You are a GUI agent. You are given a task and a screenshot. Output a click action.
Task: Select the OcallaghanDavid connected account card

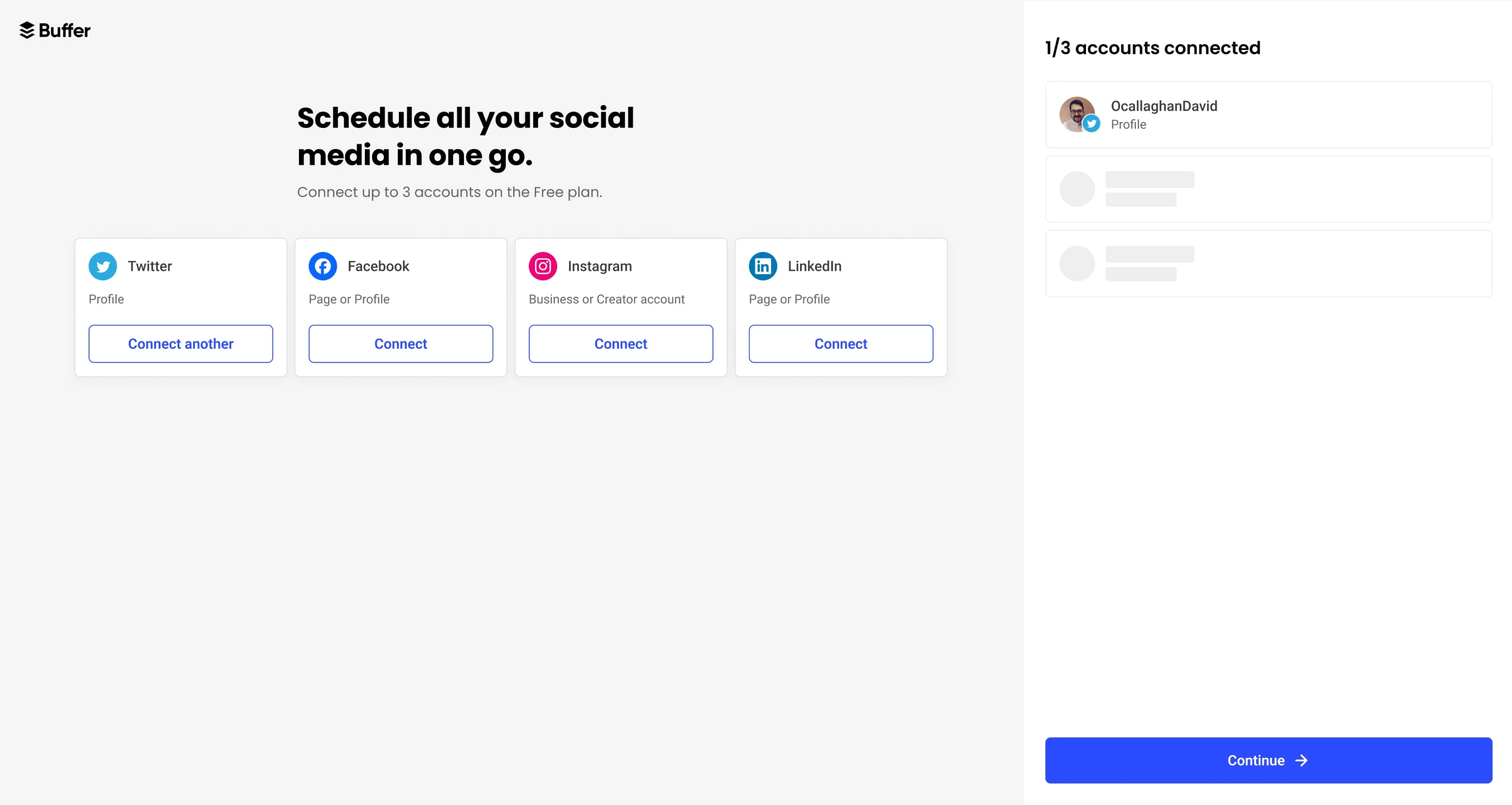[1268, 114]
